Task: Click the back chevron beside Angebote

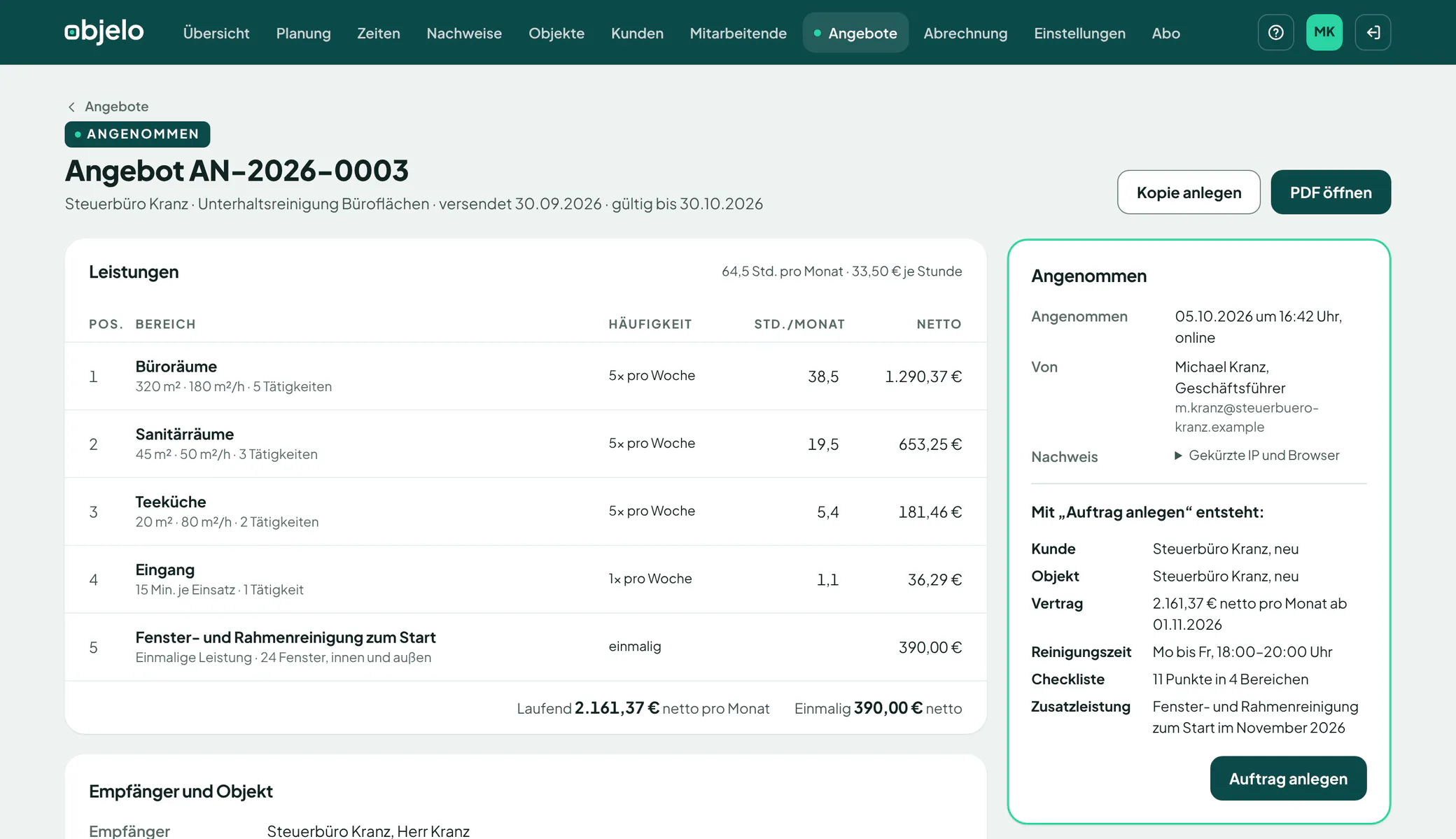Action: (x=71, y=106)
